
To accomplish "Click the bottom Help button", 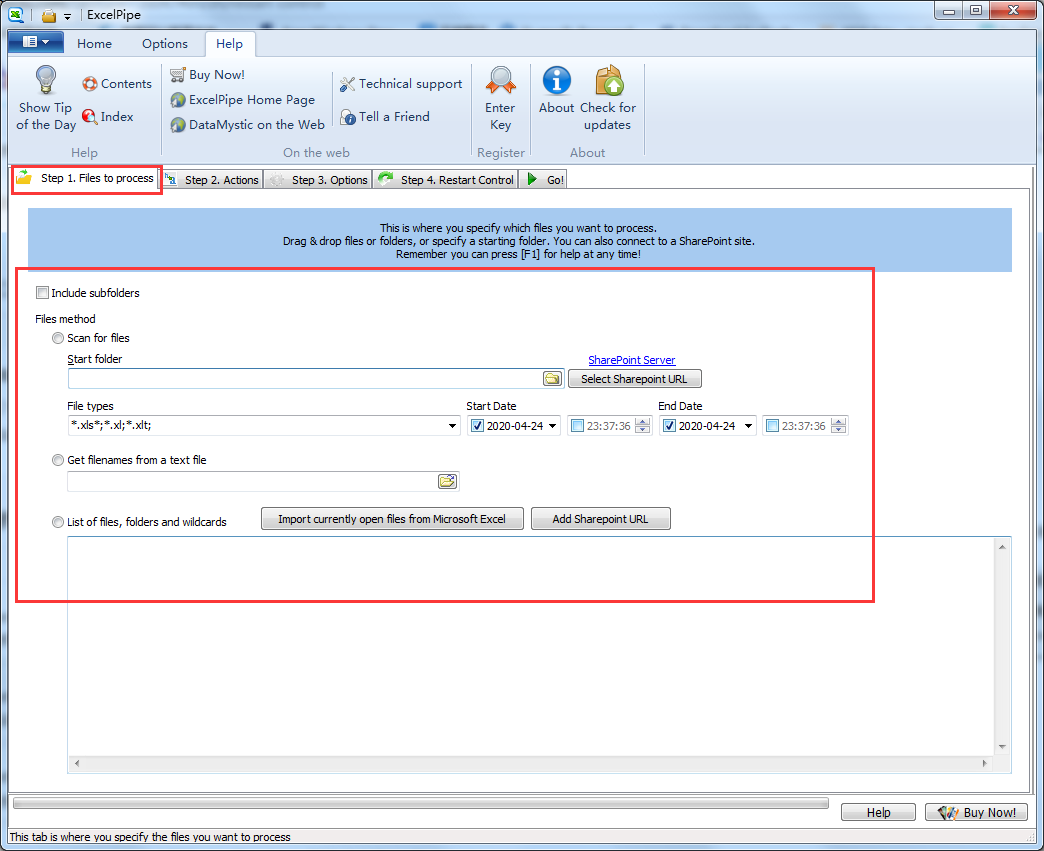I will [878, 812].
